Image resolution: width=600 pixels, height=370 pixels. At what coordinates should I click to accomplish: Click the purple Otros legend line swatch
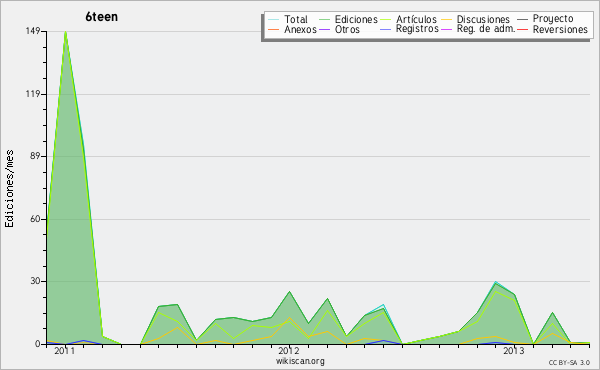[324, 29]
